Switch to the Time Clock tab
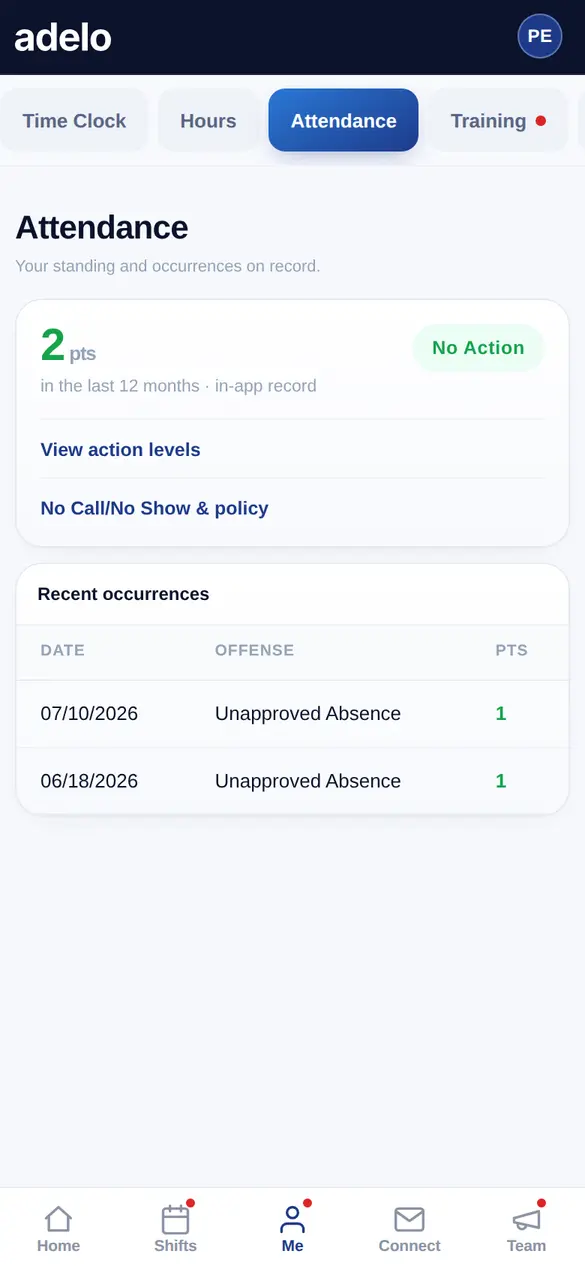 [x=74, y=121]
